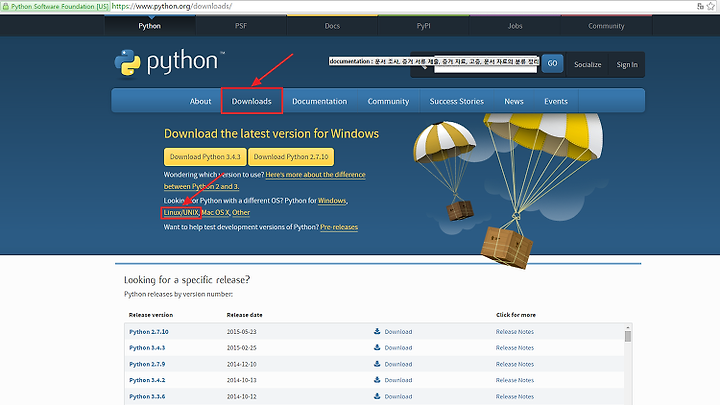
Task: Click download icon for Python 2.7.9
Action: pyautogui.click(x=377, y=364)
